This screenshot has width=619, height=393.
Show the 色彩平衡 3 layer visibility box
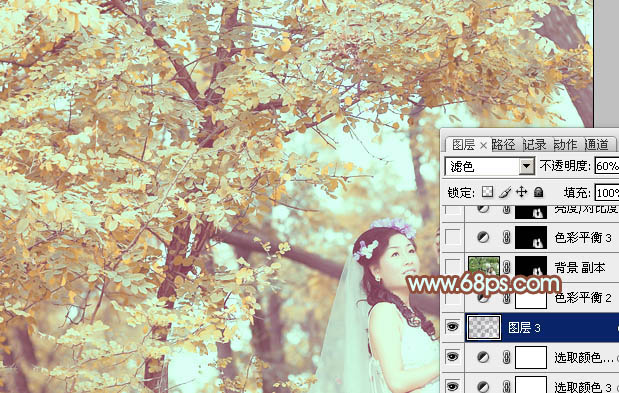point(453,237)
